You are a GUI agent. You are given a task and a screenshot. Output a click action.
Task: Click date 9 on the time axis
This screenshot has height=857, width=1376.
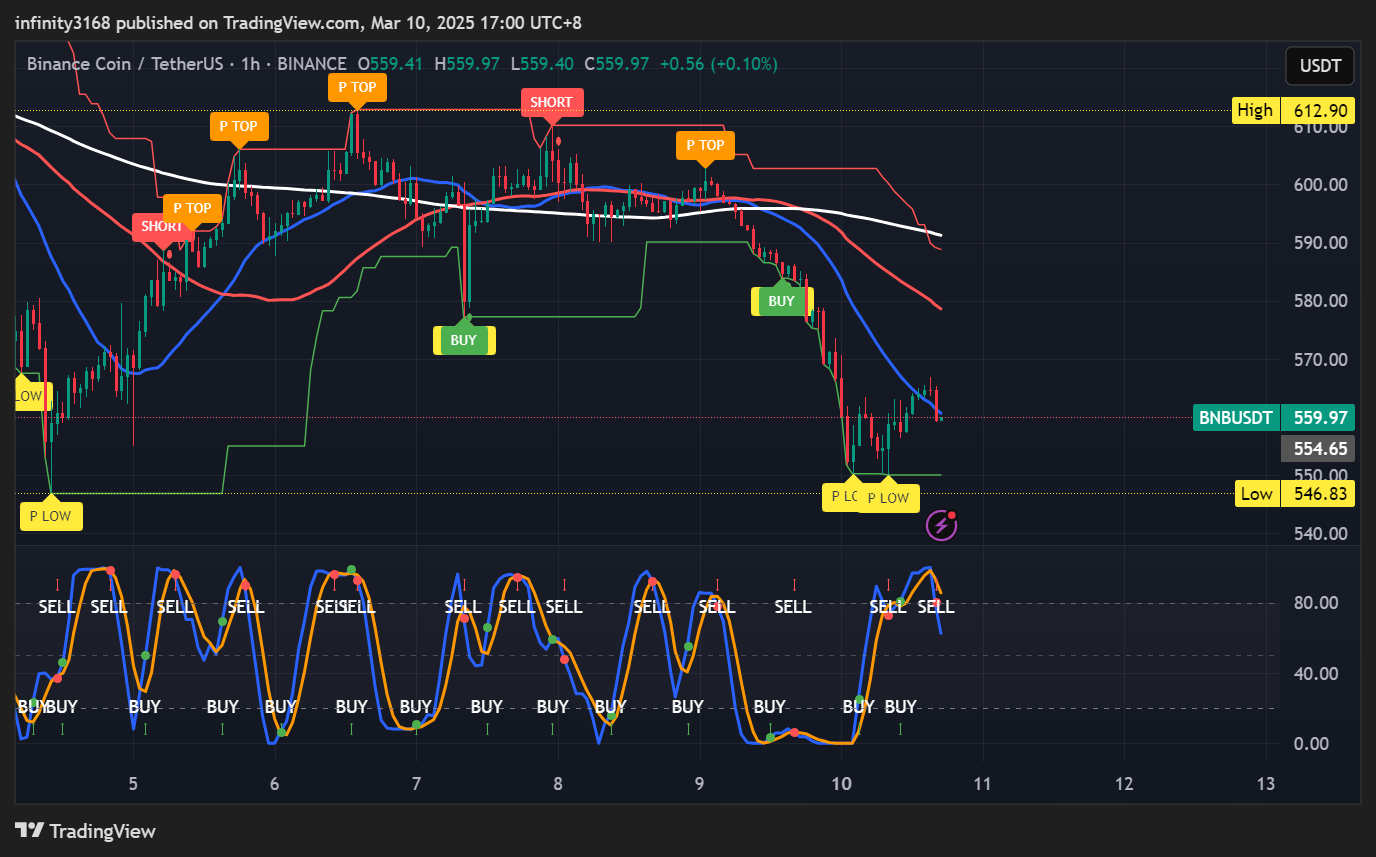[699, 783]
